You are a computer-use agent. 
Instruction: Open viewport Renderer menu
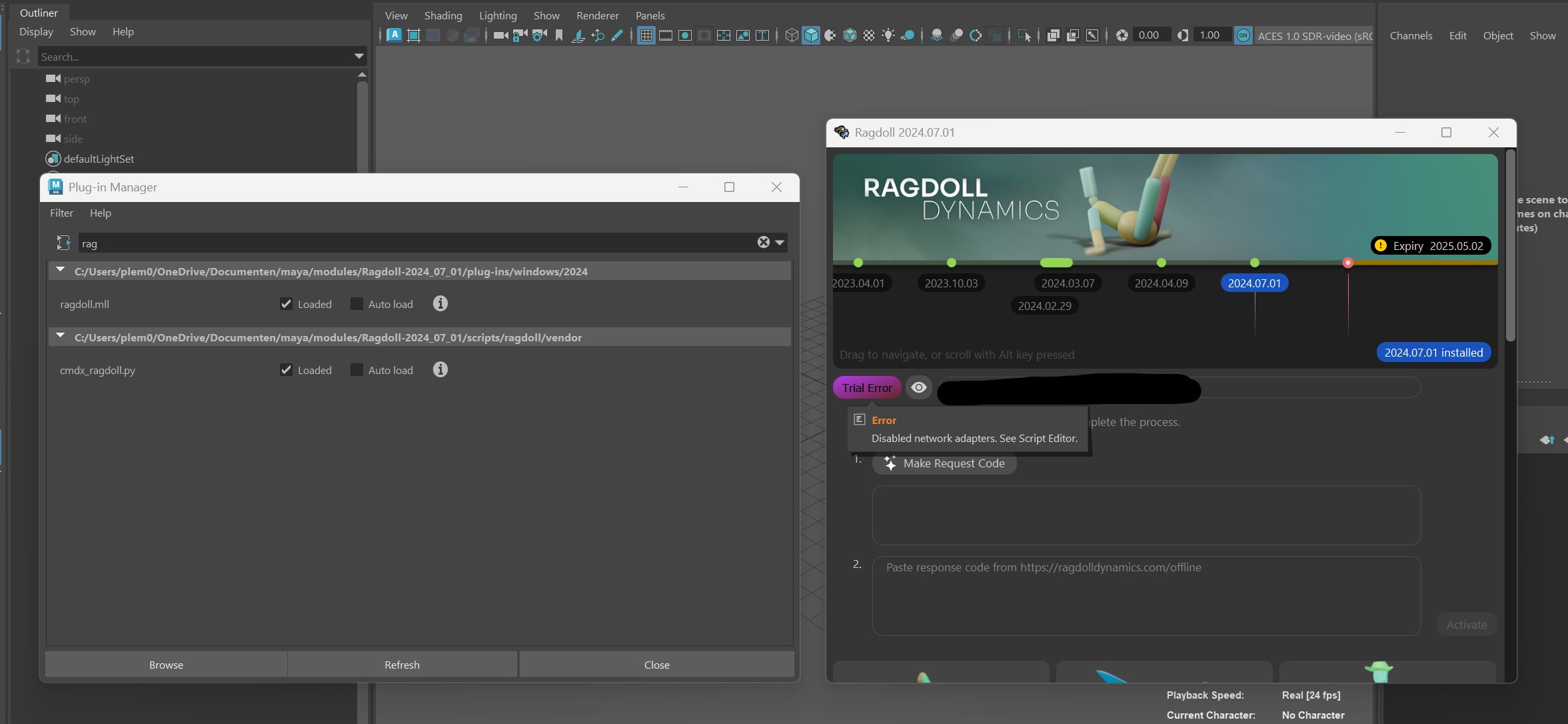click(598, 15)
